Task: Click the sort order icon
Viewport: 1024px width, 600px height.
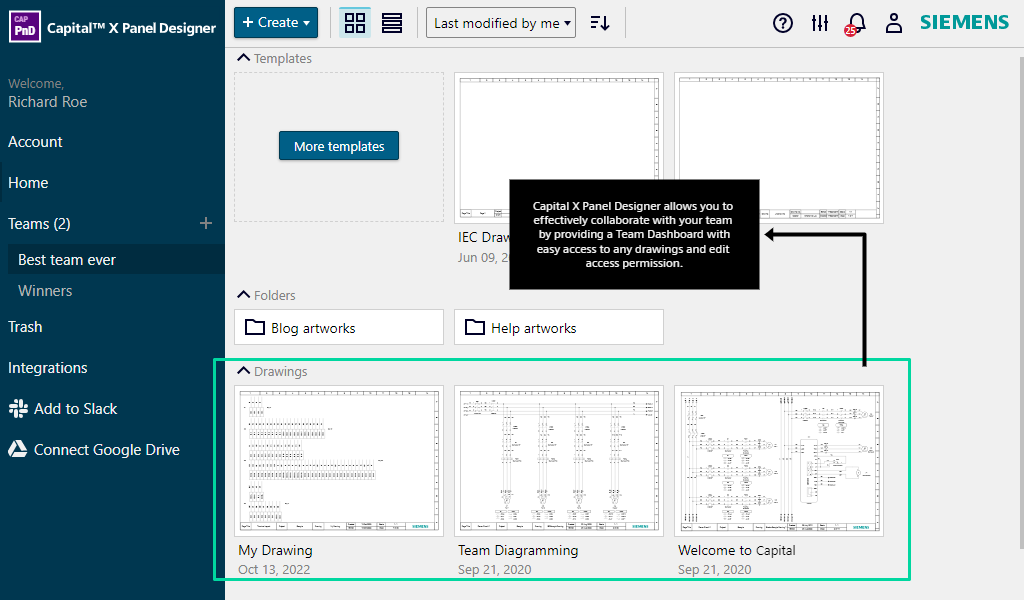Action: [x=600, y=24]
